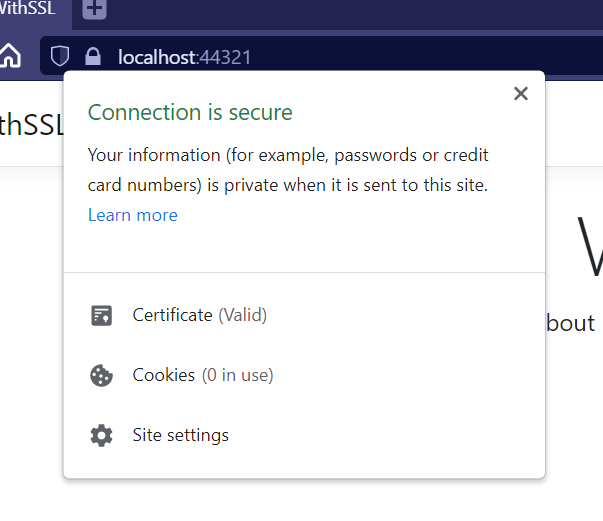Screen dimensions: 603x521
Task: Click the padlock site information icon
Action: 93,56
